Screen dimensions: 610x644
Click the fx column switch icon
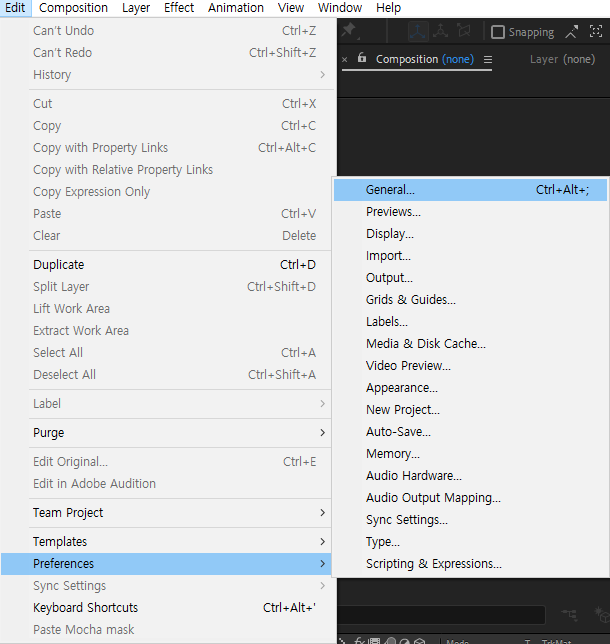point(359,641)
